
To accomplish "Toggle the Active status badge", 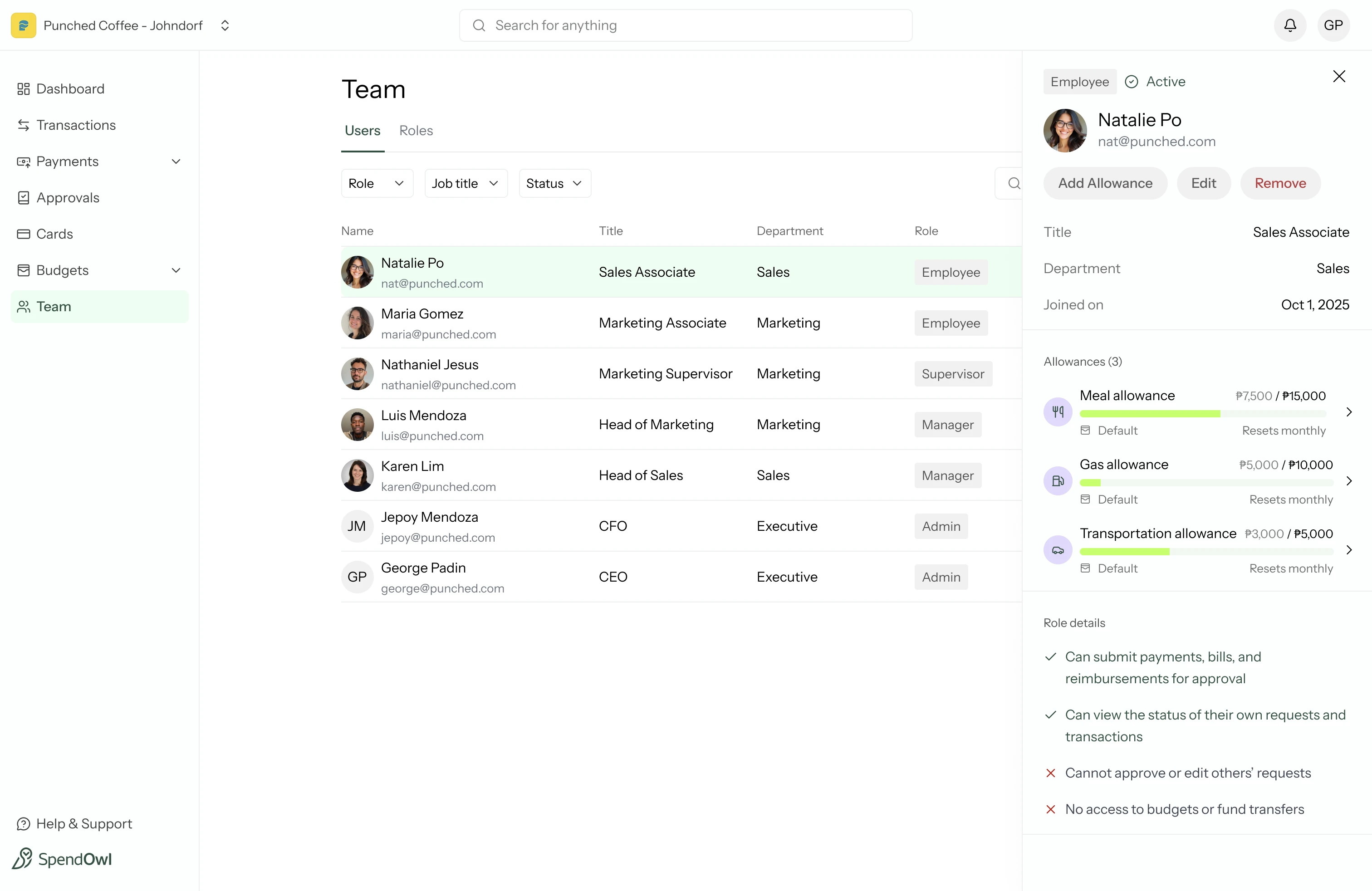I will 1155,81.
